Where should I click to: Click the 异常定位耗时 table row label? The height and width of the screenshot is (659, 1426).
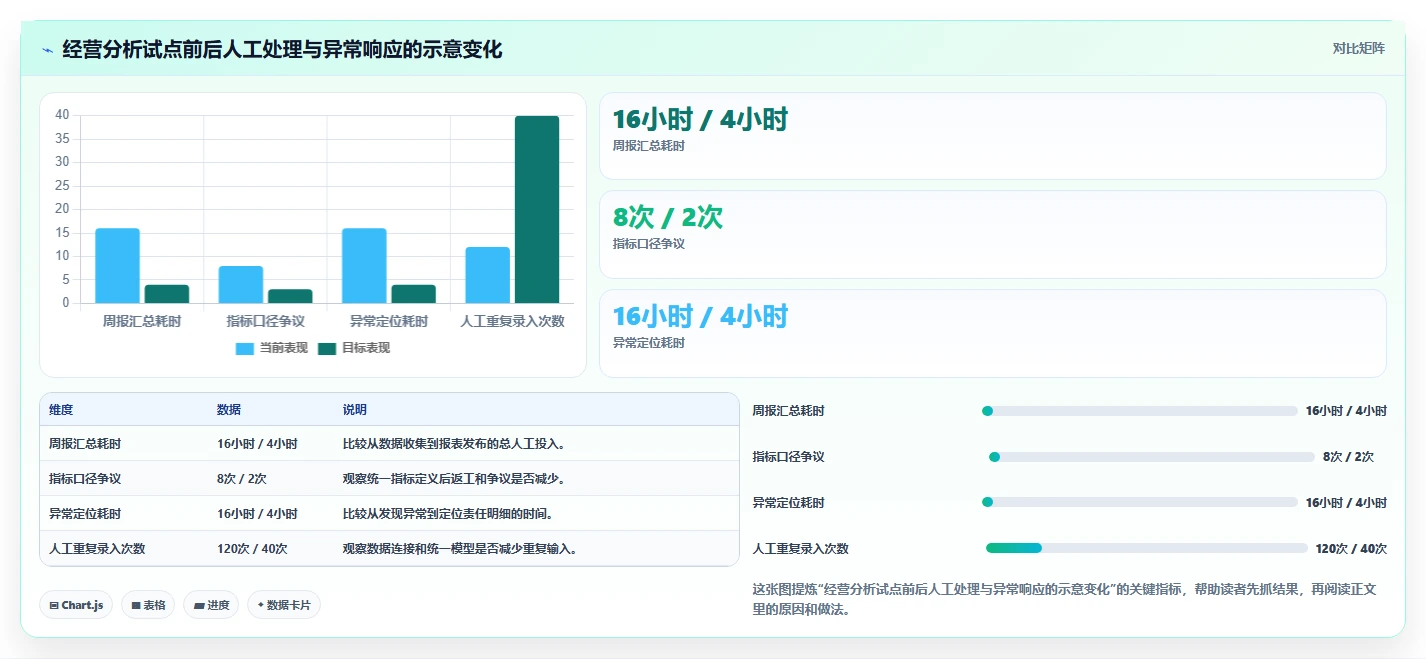tap(85, 514)
